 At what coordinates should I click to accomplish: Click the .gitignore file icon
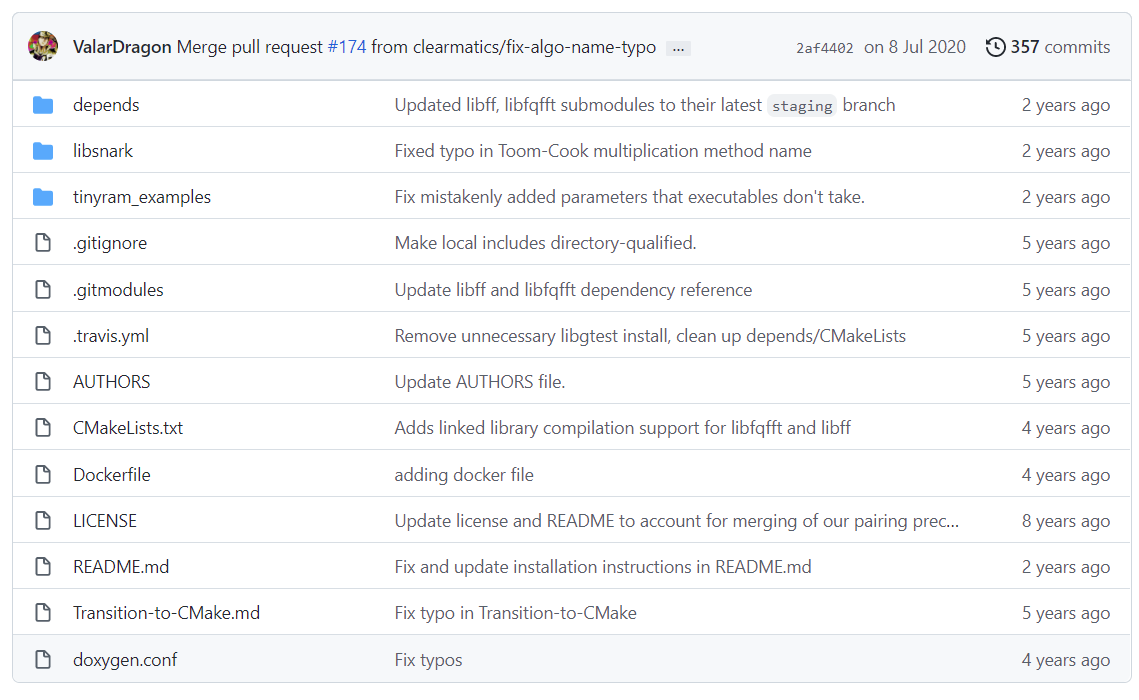(x=43, y=243)
